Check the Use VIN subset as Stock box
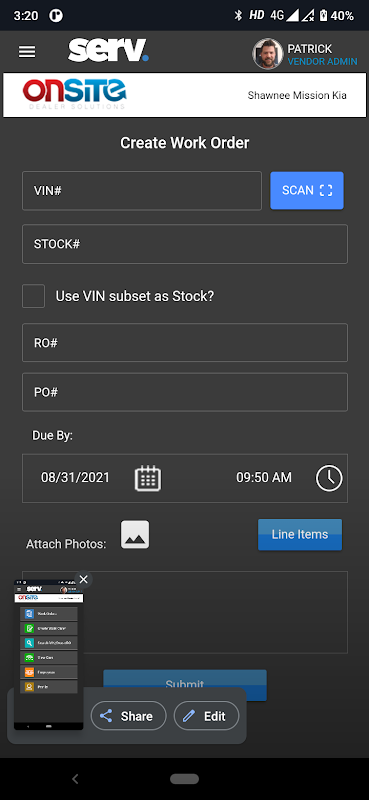 click(33, 296)
